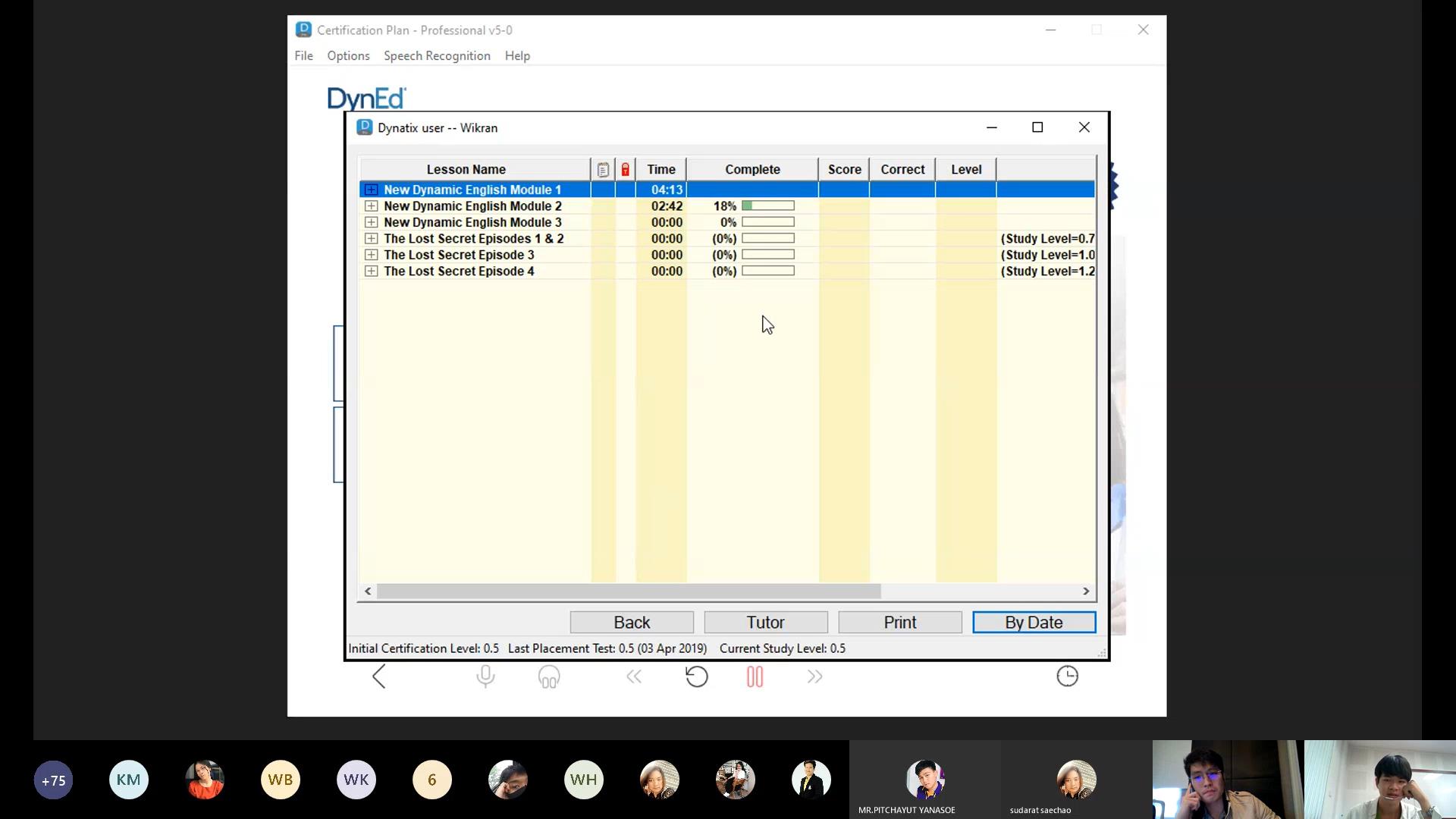Open the Options menu

(348, 56)
